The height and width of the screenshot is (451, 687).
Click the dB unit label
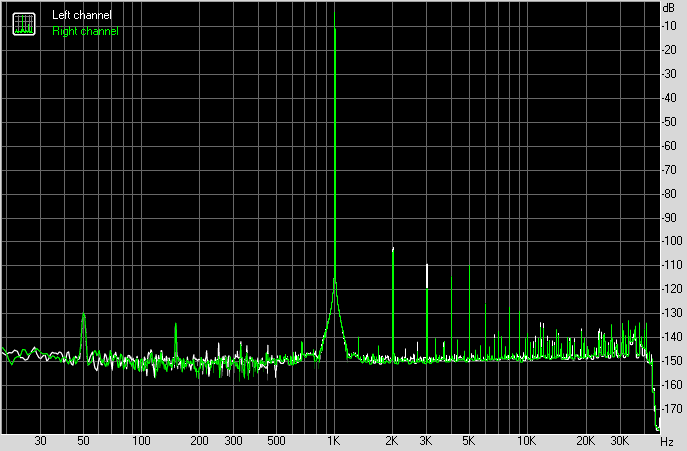(669, 8)
